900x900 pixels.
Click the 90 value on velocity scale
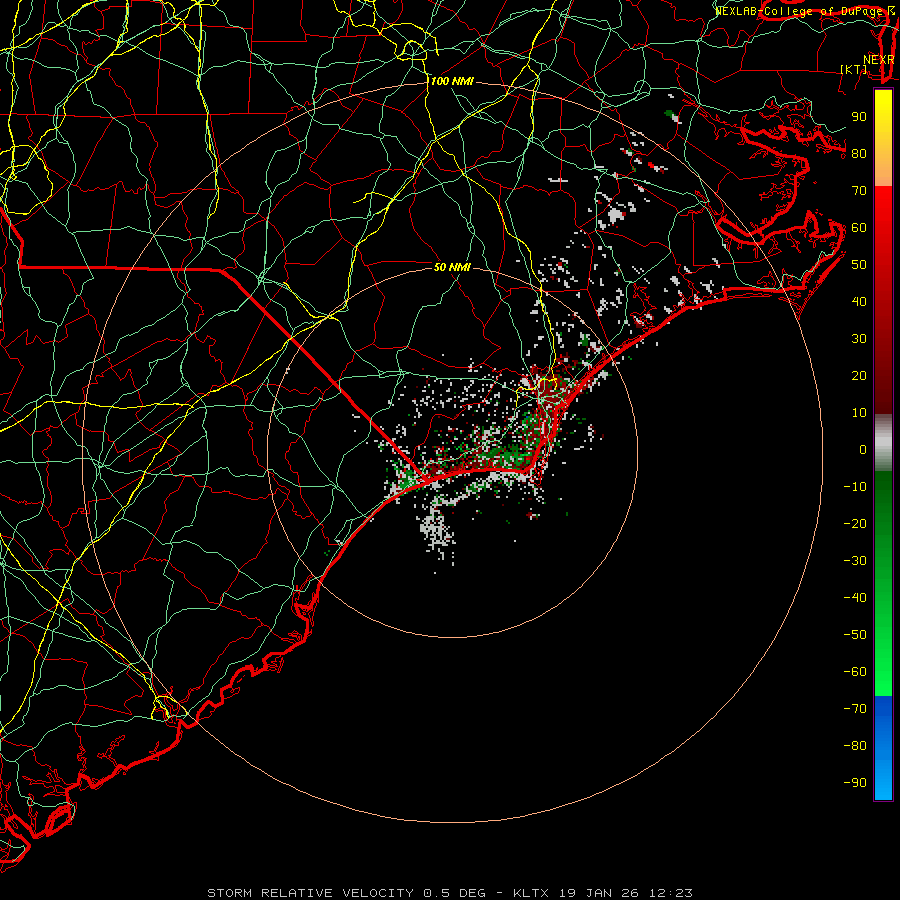tap(859, 117)
